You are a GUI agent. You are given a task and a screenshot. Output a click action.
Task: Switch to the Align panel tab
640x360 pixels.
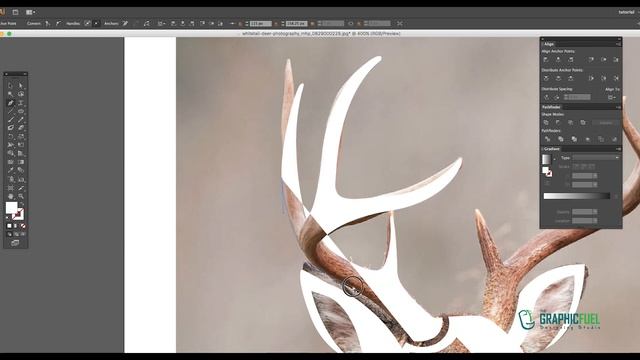tap(549, 44)
